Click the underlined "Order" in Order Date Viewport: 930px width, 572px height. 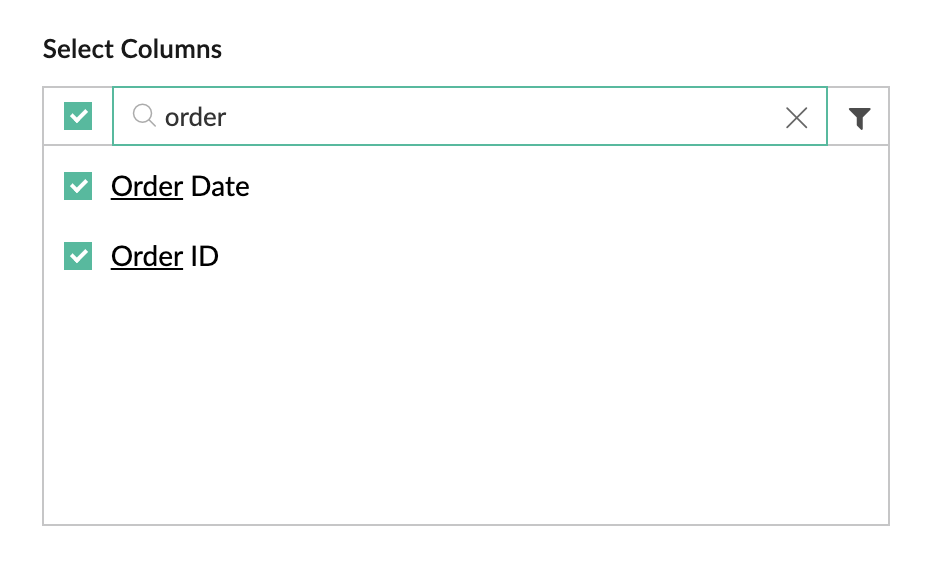tap(147, 186)
